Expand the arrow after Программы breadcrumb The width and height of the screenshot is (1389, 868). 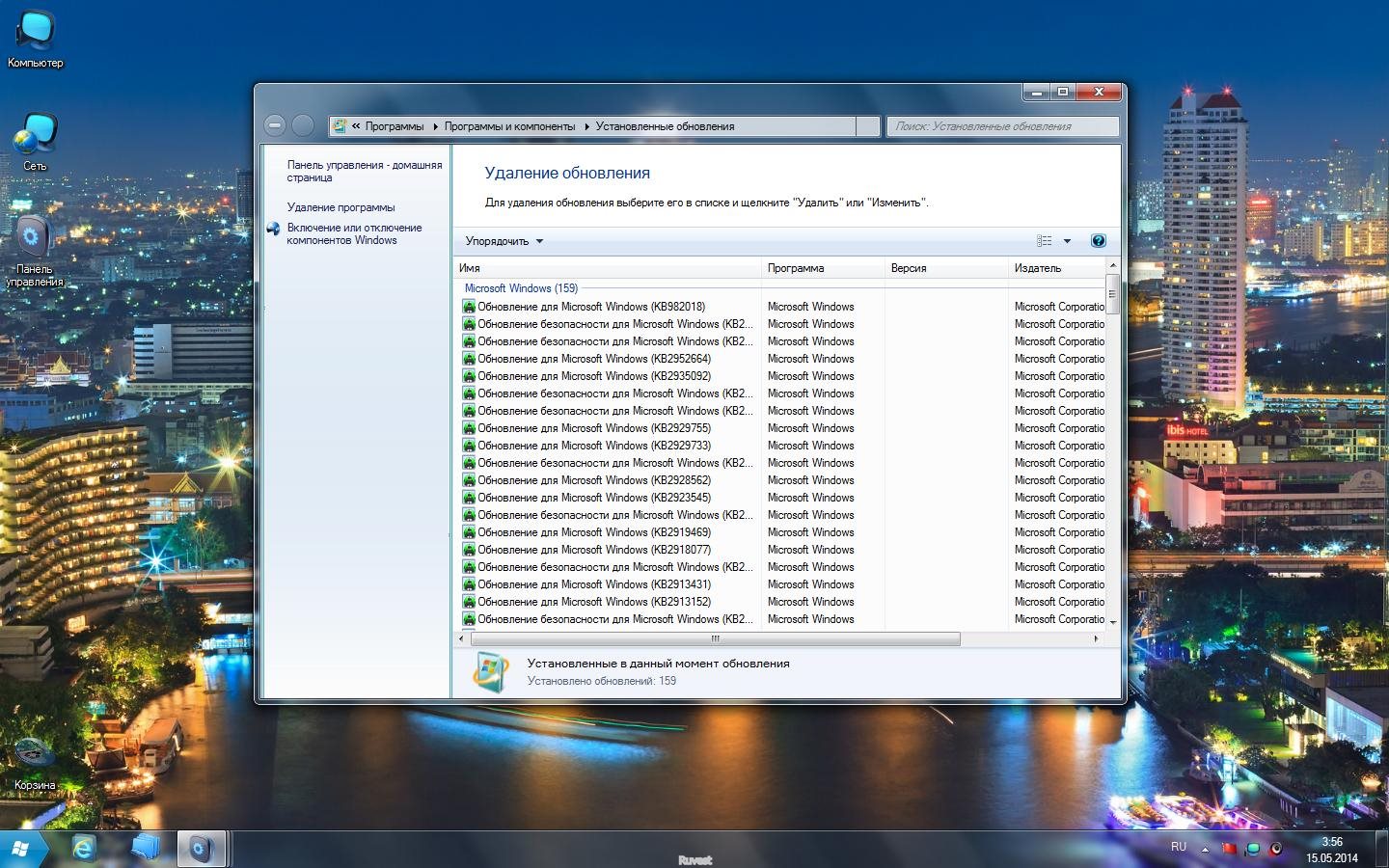pyautogui.click(x=435, y=126)
